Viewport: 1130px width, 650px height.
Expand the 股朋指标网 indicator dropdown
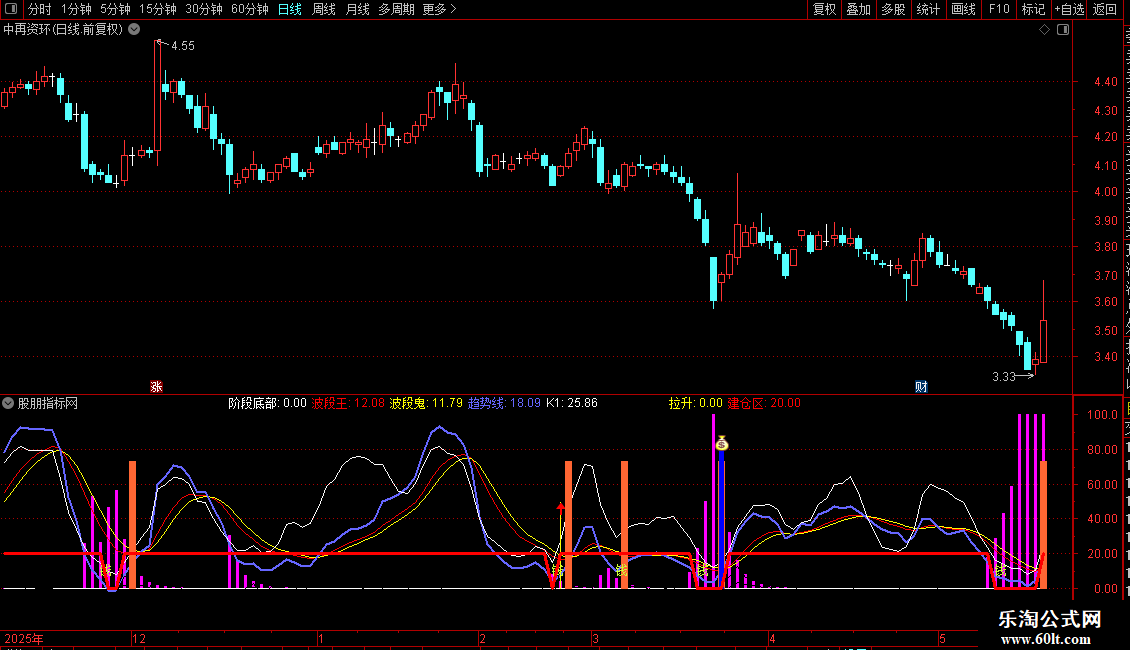point(8,404)
